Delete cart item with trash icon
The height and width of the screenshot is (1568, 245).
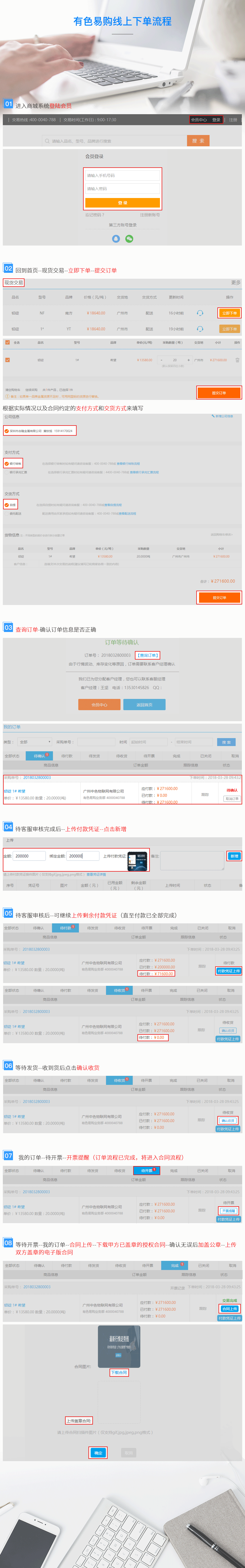(x=237, y=360)
